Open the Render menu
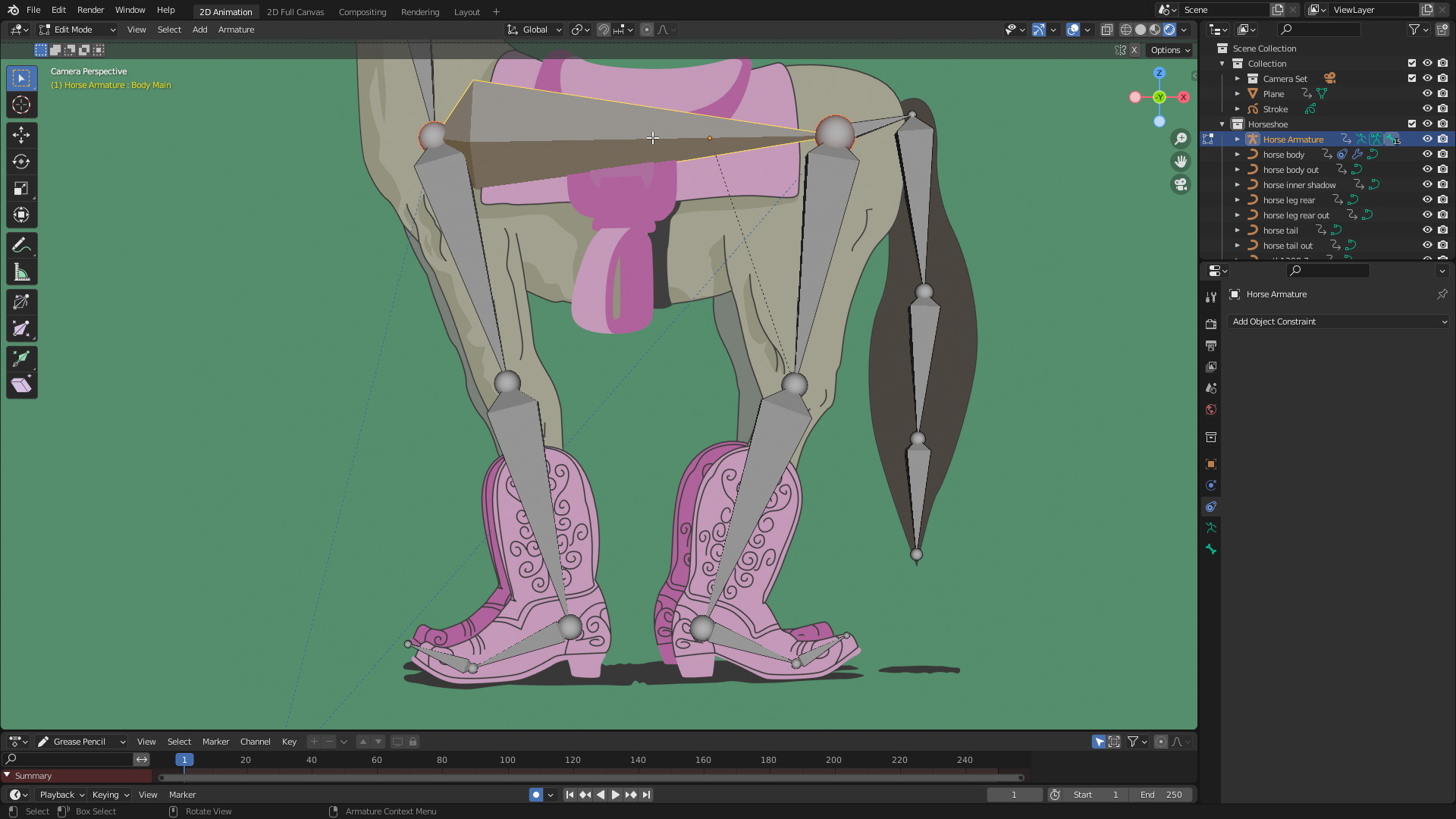The image size is (1456, 819). pos(90,11)
